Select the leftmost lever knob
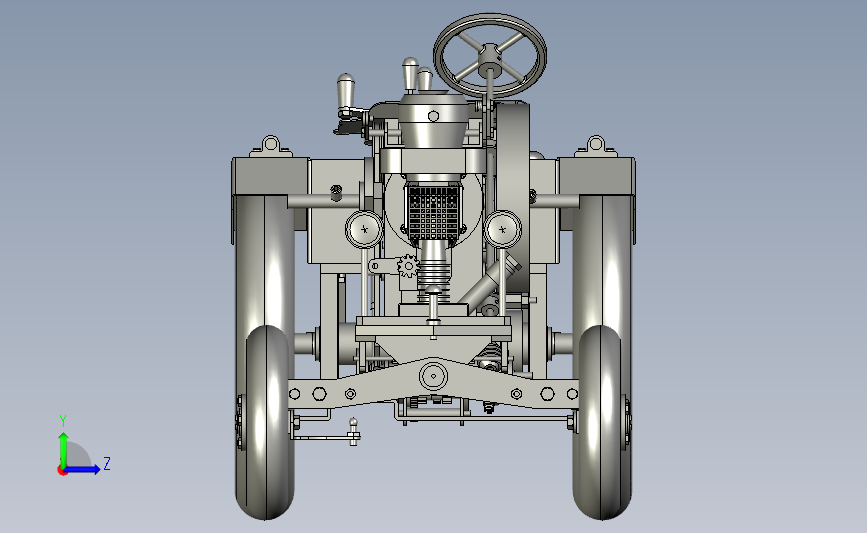Image resolution: width=867 pixels, height=533 pixels. click(x=346, y=91)
